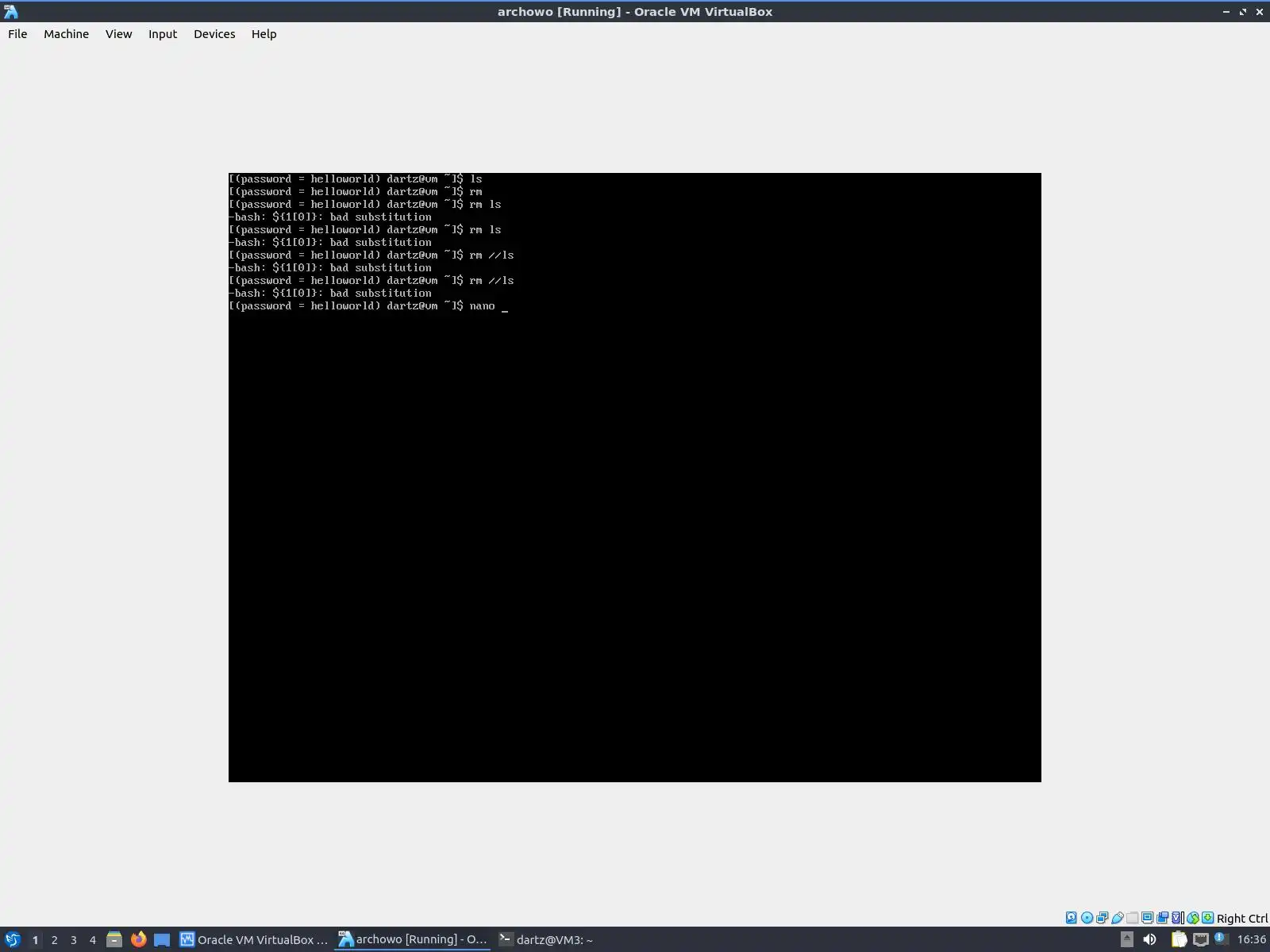The image size is (1270, 952).
Task: Launch Firefox from the panel
Action: (138, 940)
